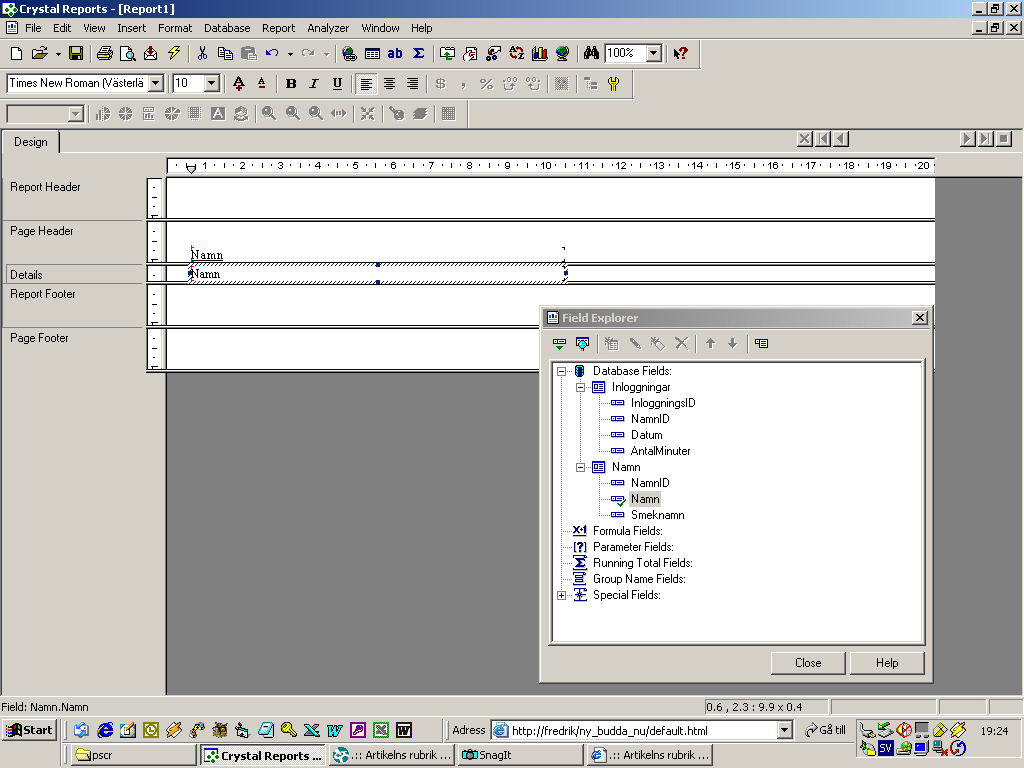Open a report with the folder icon

40,54
